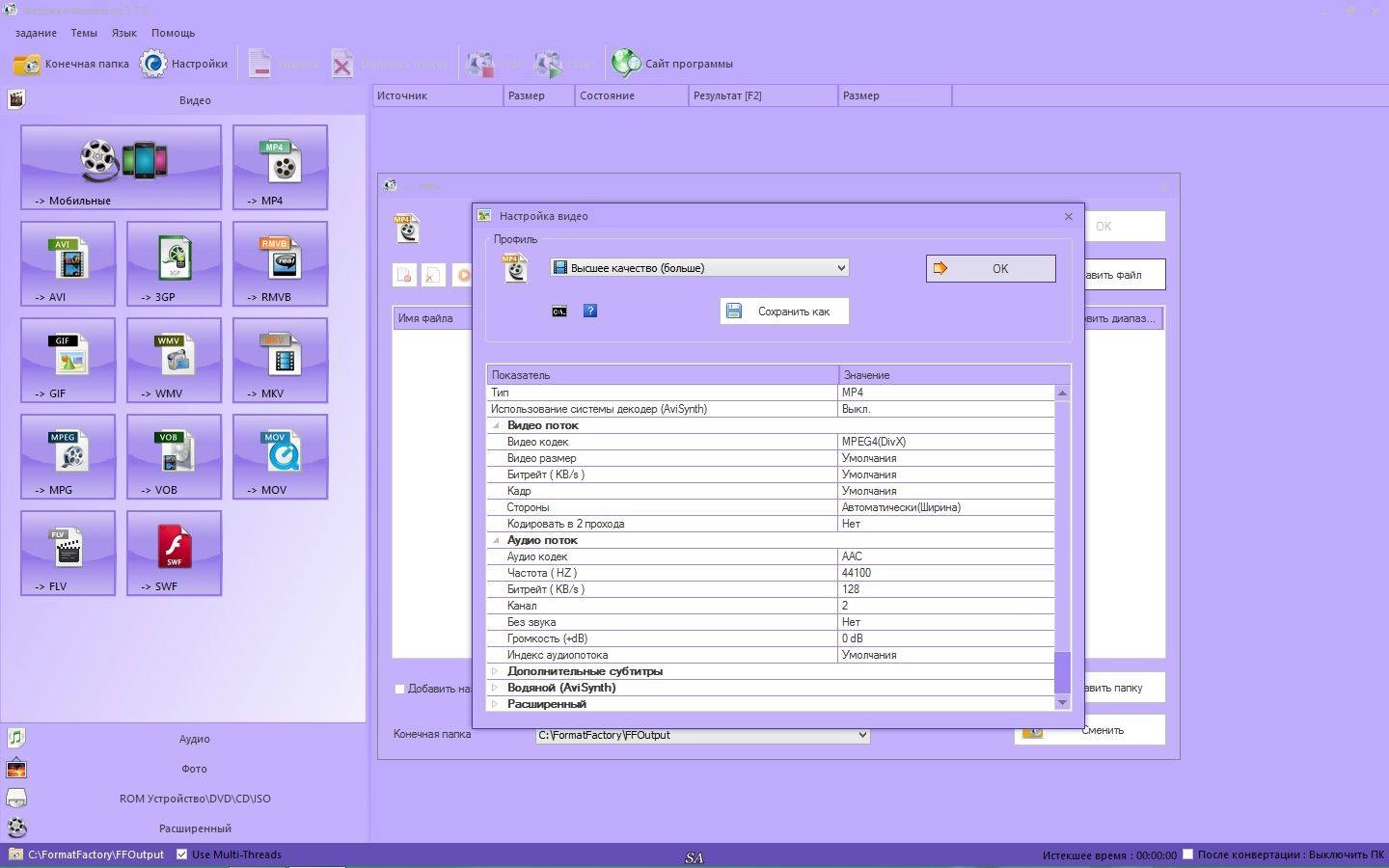The image size is (1389, 868).
Task: Click the add folder button in MP4 window
Action: [x=1124, y=688]
